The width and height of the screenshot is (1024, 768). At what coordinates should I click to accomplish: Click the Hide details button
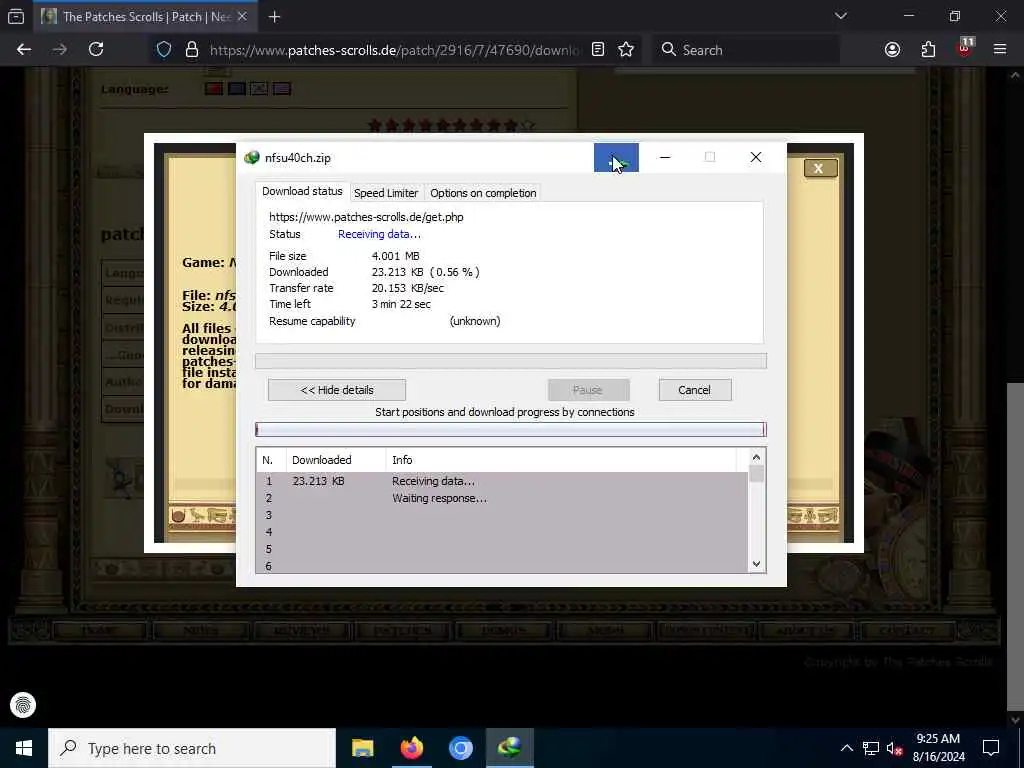click(337, 390)
